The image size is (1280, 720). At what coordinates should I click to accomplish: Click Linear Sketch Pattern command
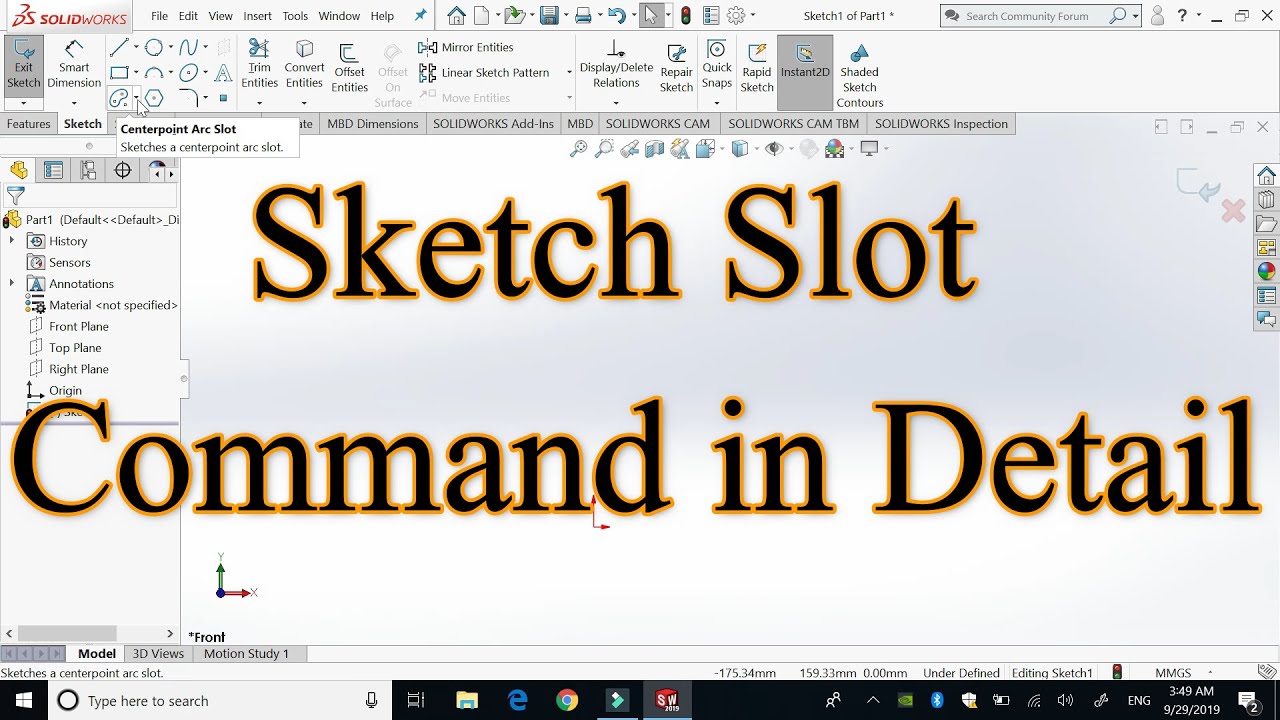click(485, 72)
